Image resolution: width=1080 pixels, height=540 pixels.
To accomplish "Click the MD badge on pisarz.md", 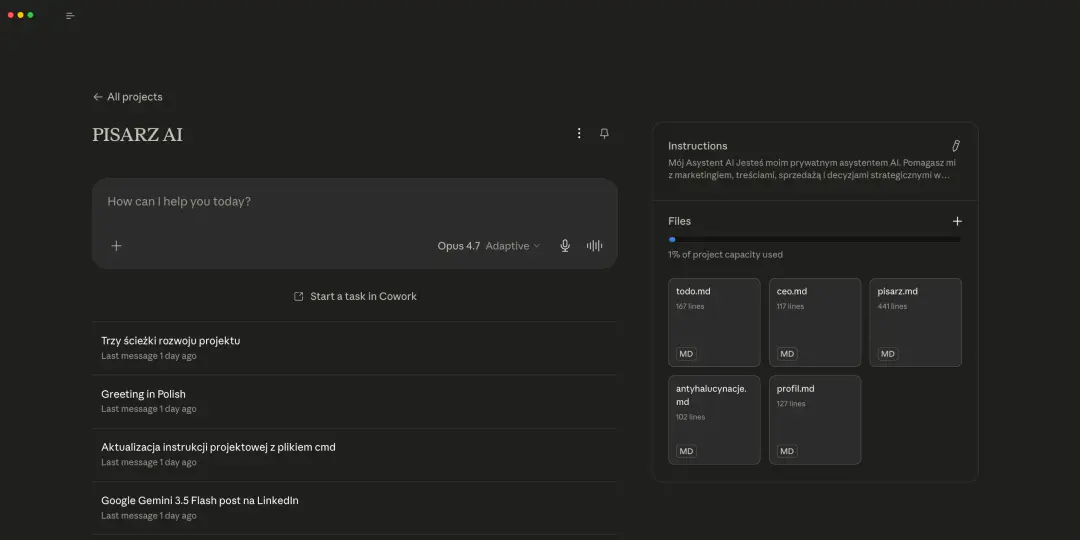I will [888, 354].
